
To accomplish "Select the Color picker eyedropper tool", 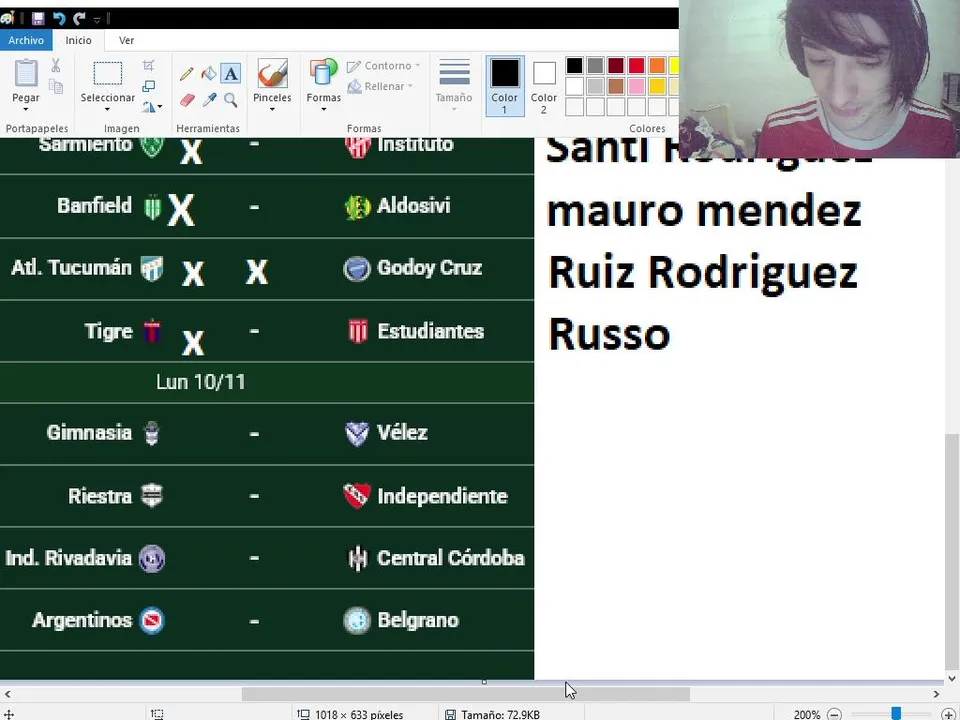I will pyautogui.click(x=209, y=100).
